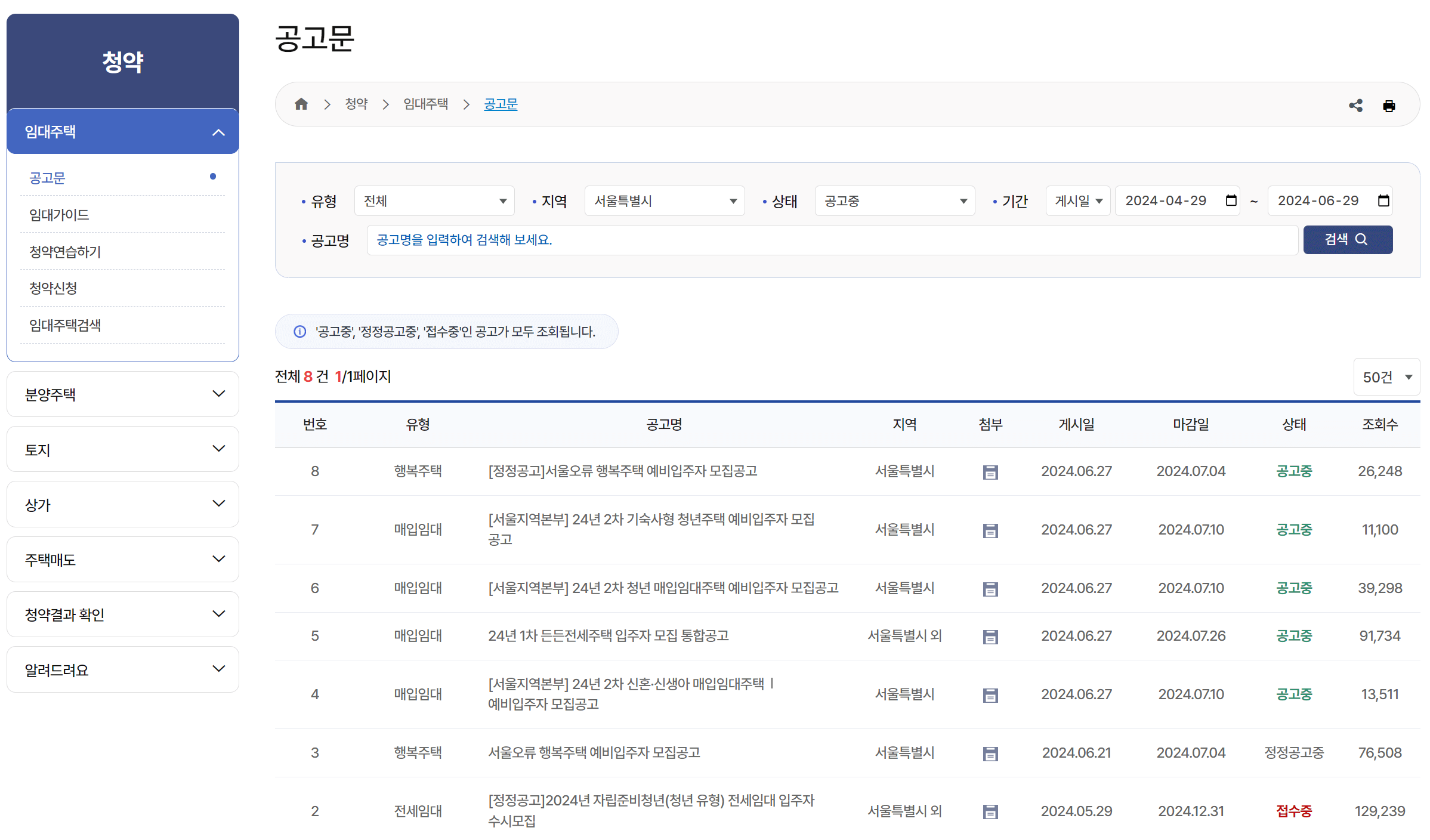Click the print icon next to share
Viewport: 1430px width, 840px height.
(x=1390, y=105)
